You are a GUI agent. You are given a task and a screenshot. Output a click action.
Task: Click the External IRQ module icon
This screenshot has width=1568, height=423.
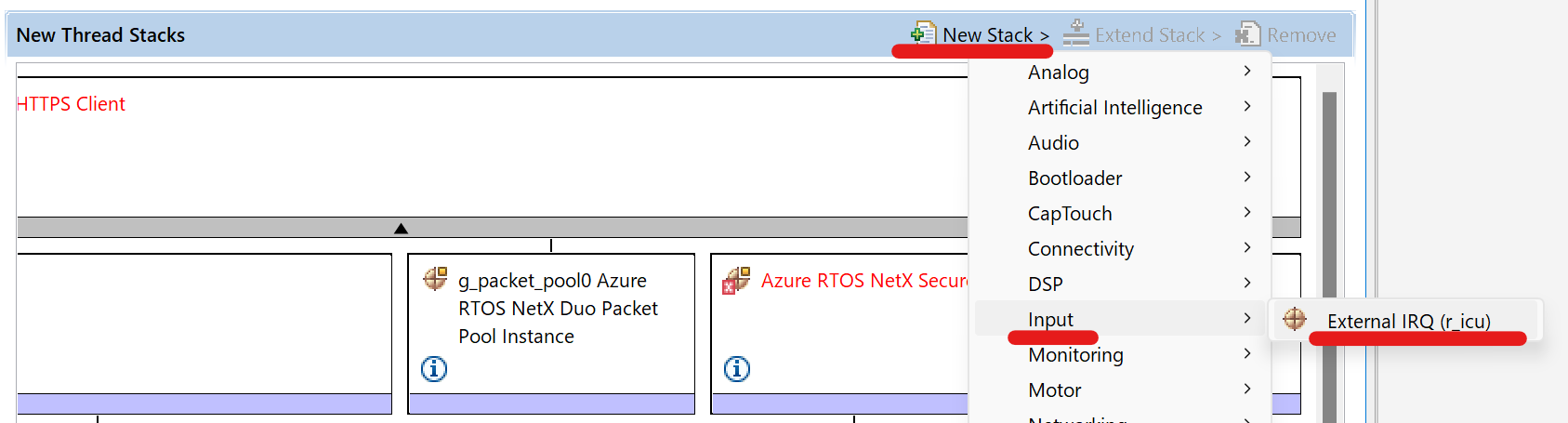click(x=1295, y=319)
